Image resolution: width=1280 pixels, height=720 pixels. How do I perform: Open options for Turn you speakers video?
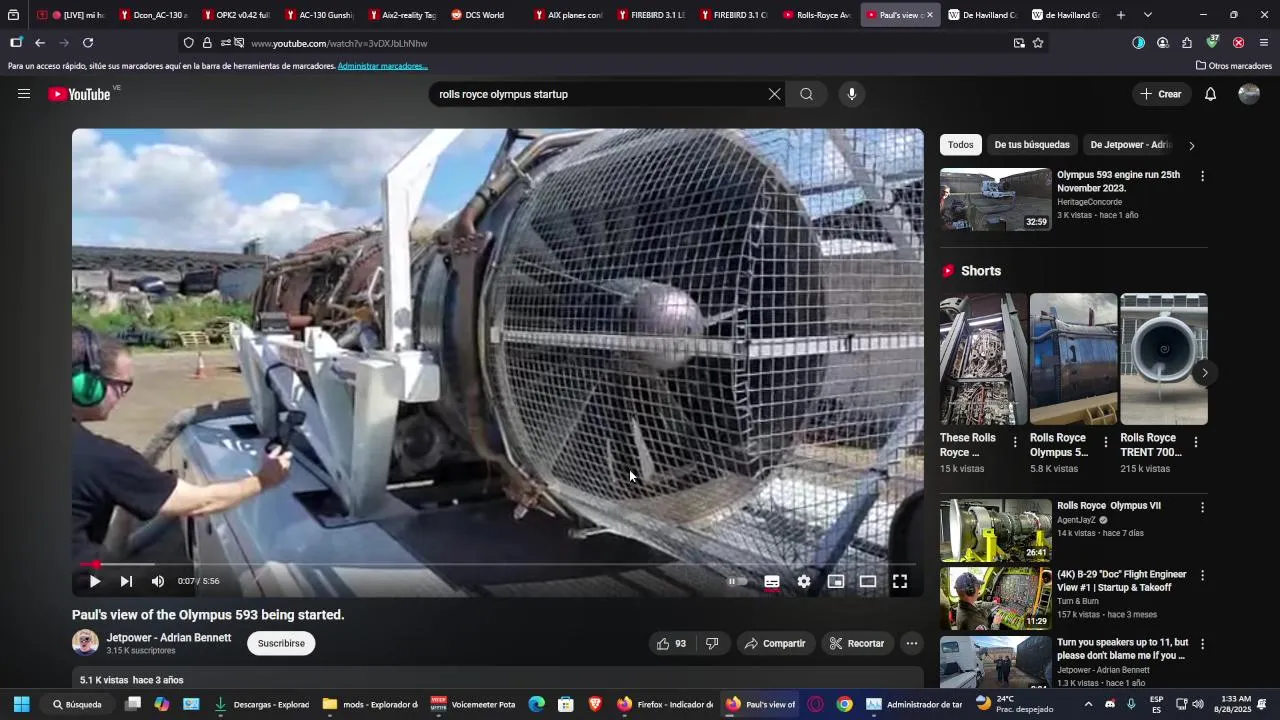[x=1202, y=644]
